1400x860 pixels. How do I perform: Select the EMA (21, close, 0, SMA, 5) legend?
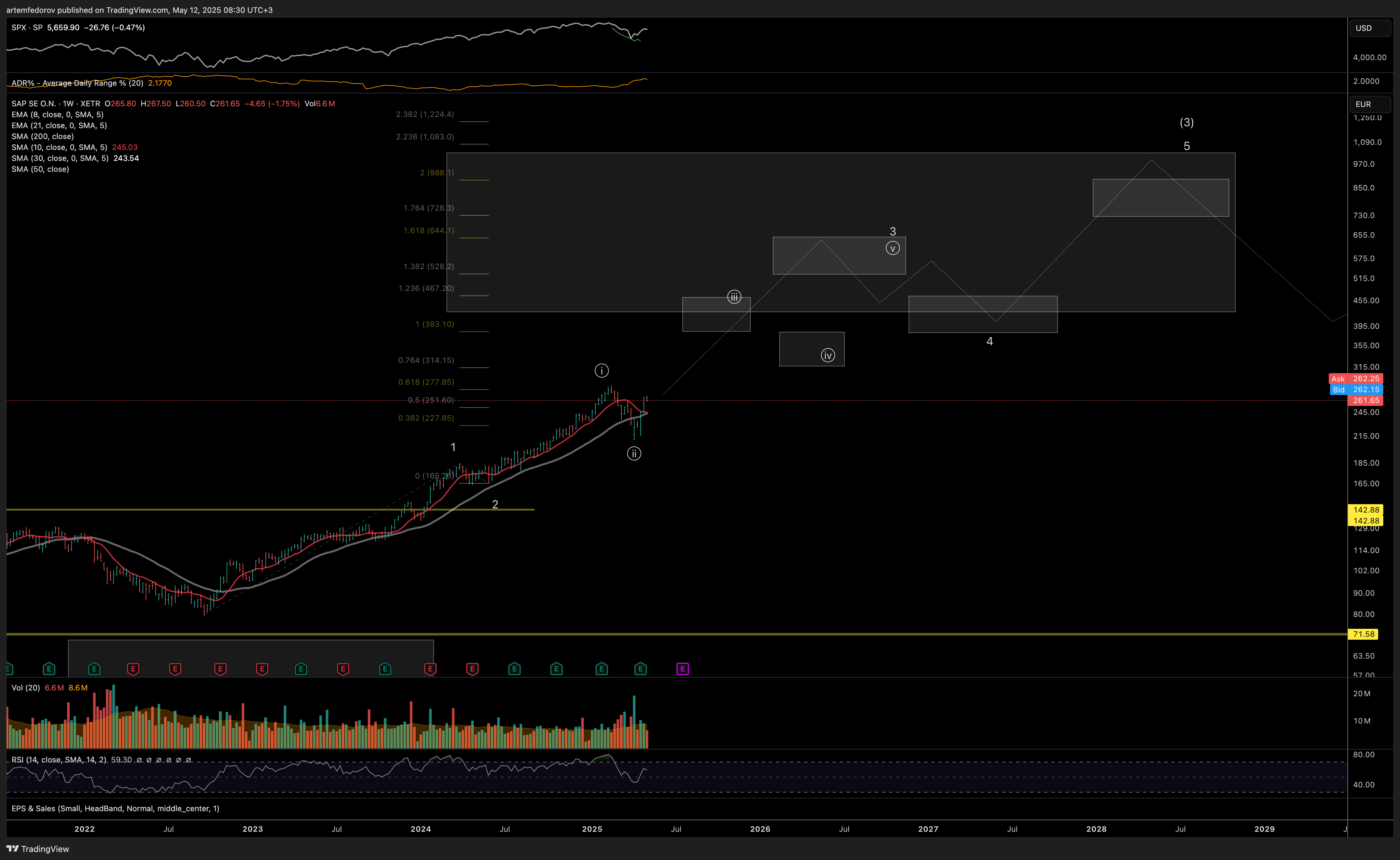59,125
